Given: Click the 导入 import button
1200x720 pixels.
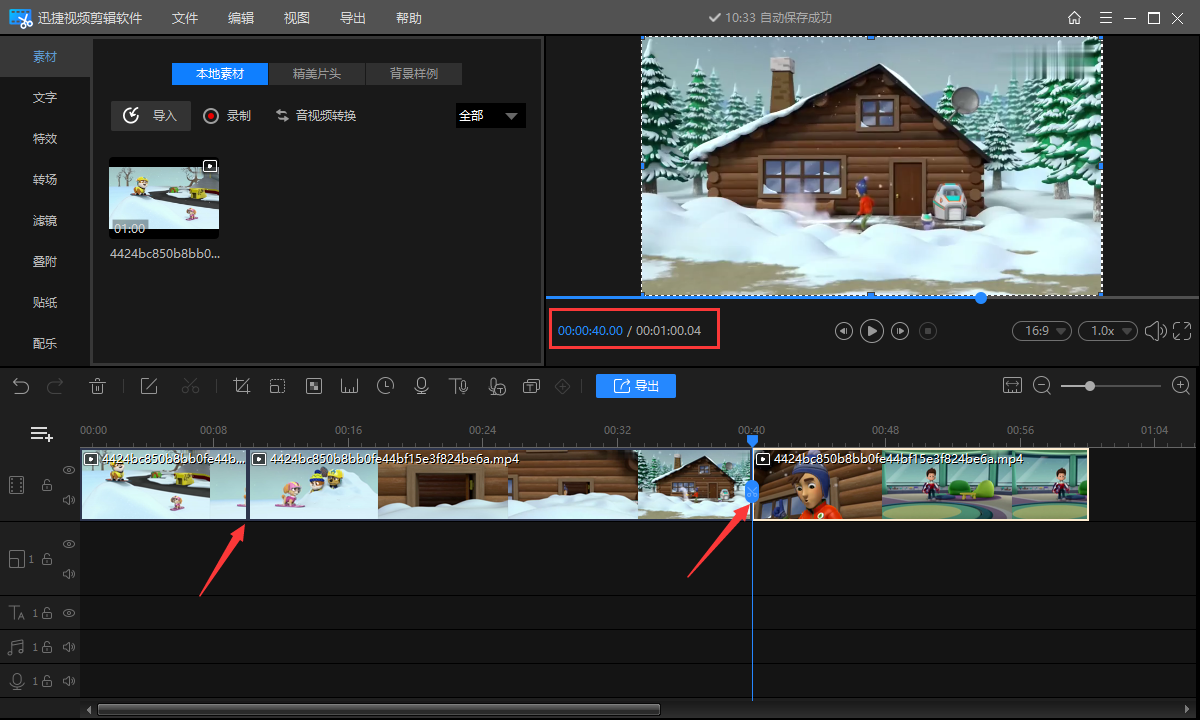Looking at the screenshot, I should click(x=151, y=116).
